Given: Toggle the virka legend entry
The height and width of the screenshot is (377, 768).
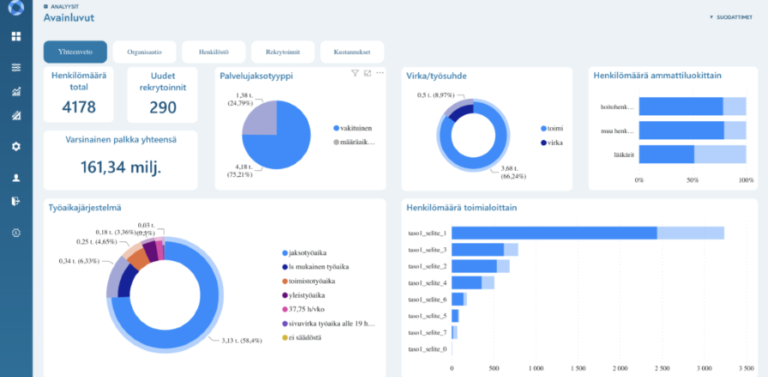Looking at the screenshot, I should 552,143.
